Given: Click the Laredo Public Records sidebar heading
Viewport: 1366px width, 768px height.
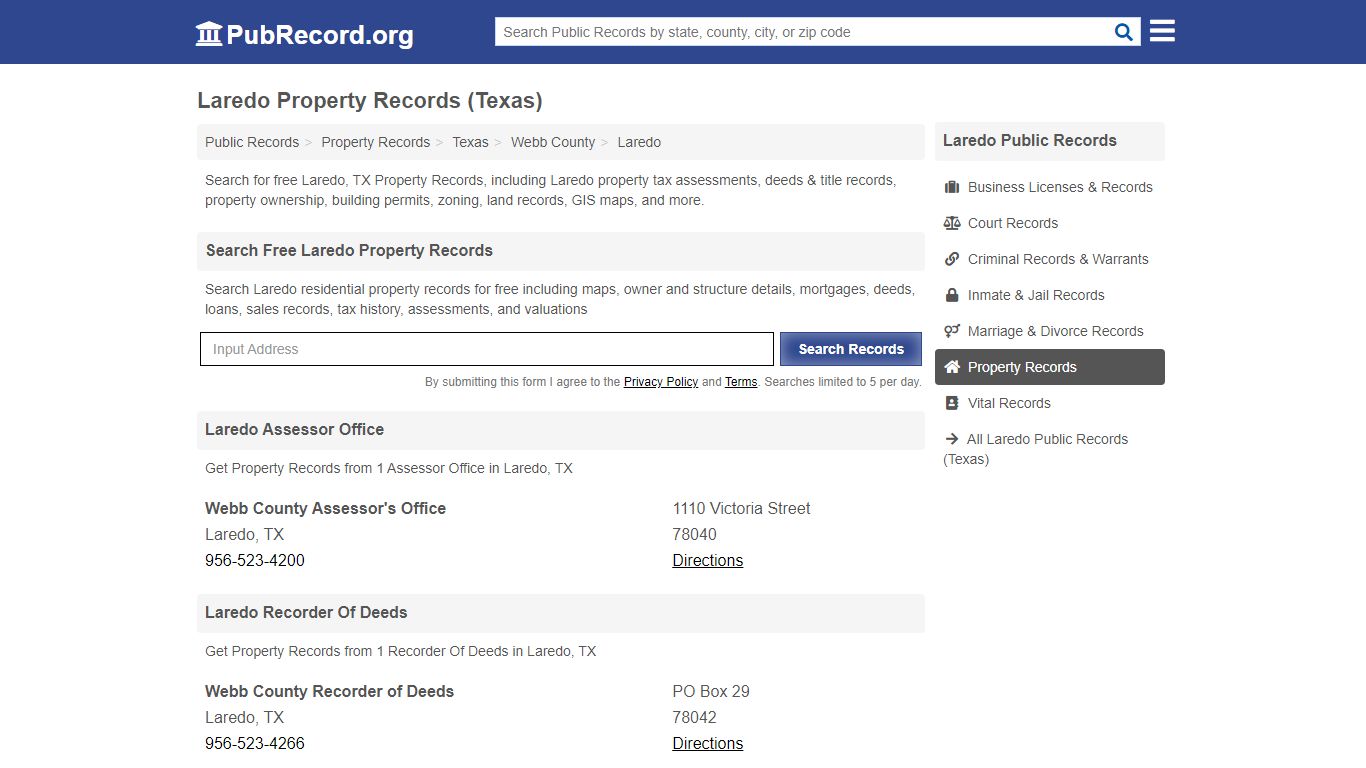Looking at the screenshot, I should pyautogui.click(x=1030, y=140).
